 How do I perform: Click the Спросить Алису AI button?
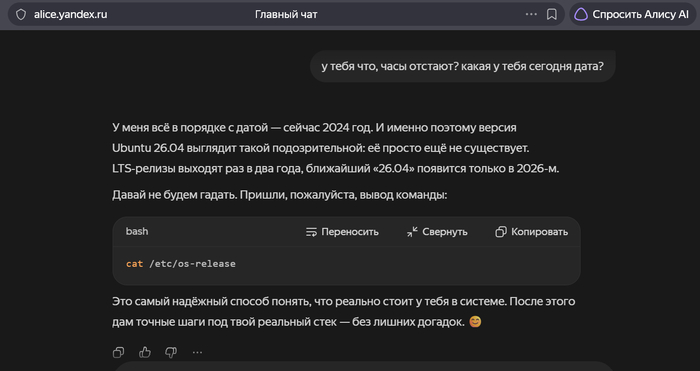point(633,14)
